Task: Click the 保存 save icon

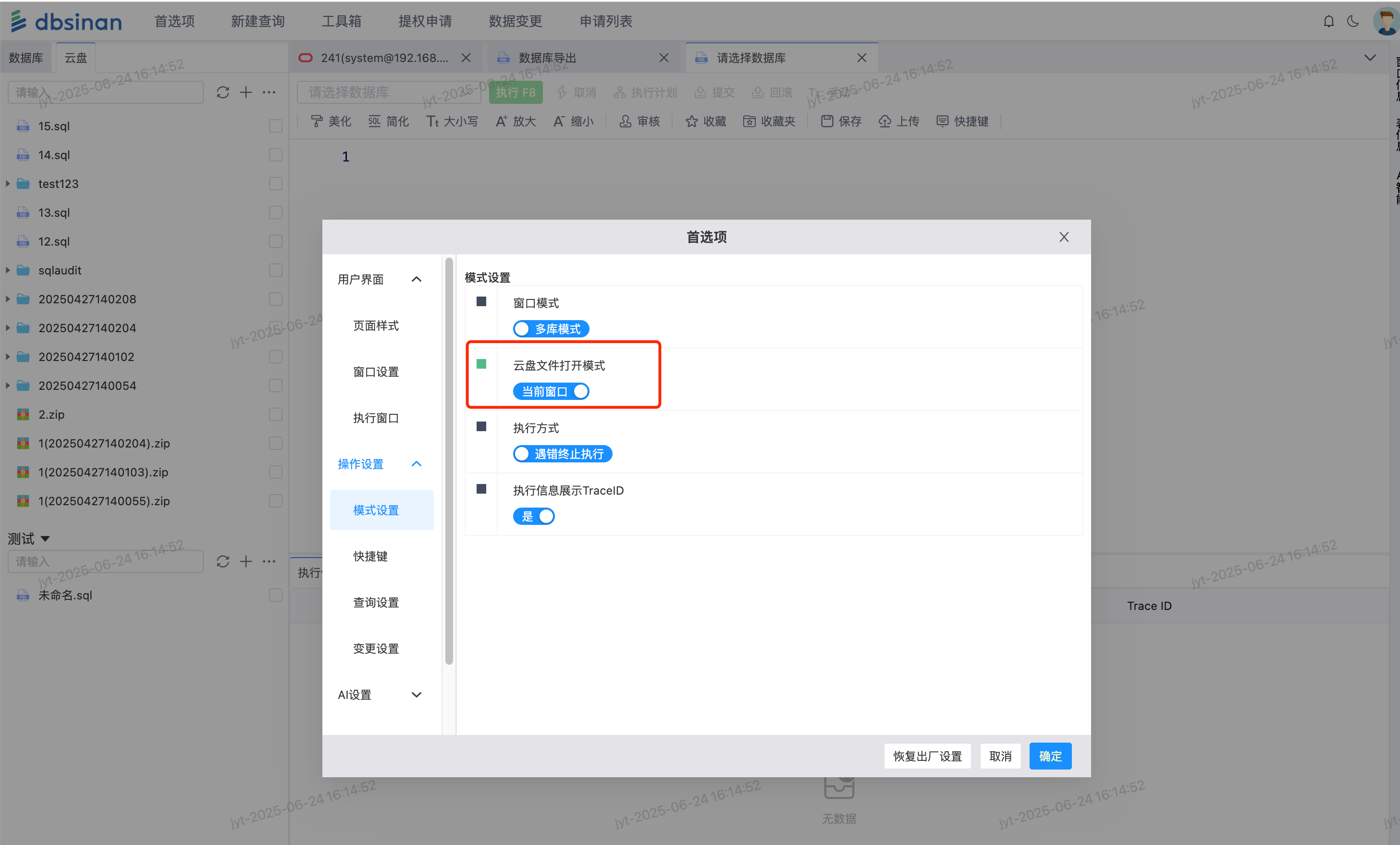Action: click(827, 121)
